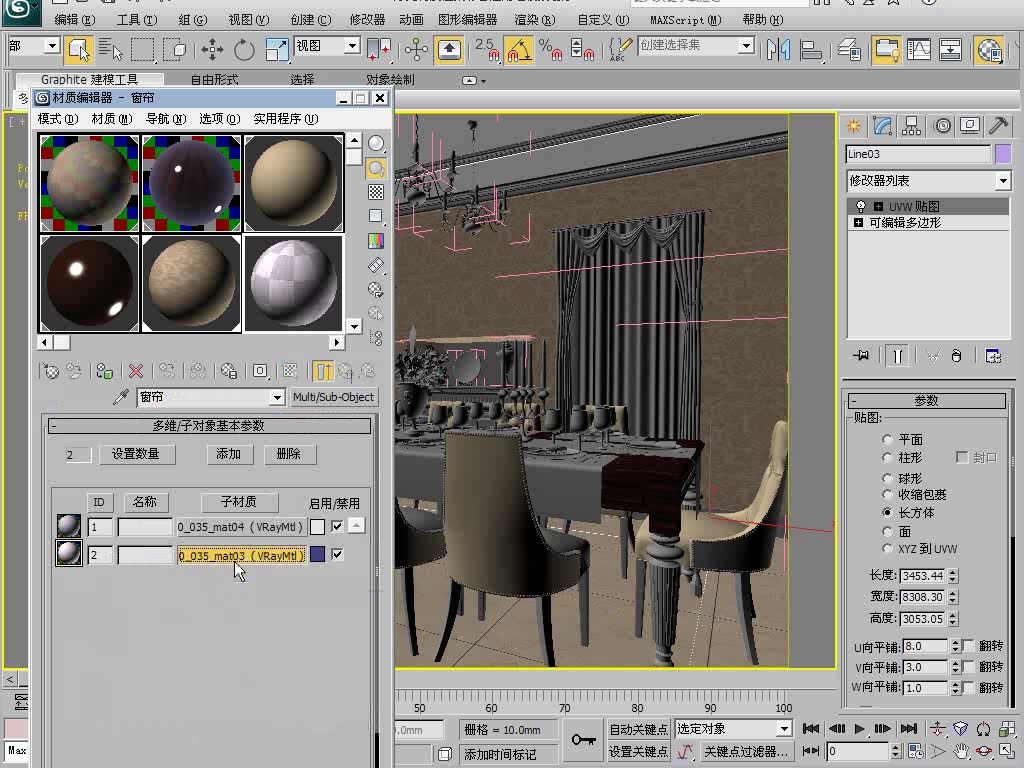
Task: Click the 0_035_mat03 sub-material slot
Action: tap(243, 554)
